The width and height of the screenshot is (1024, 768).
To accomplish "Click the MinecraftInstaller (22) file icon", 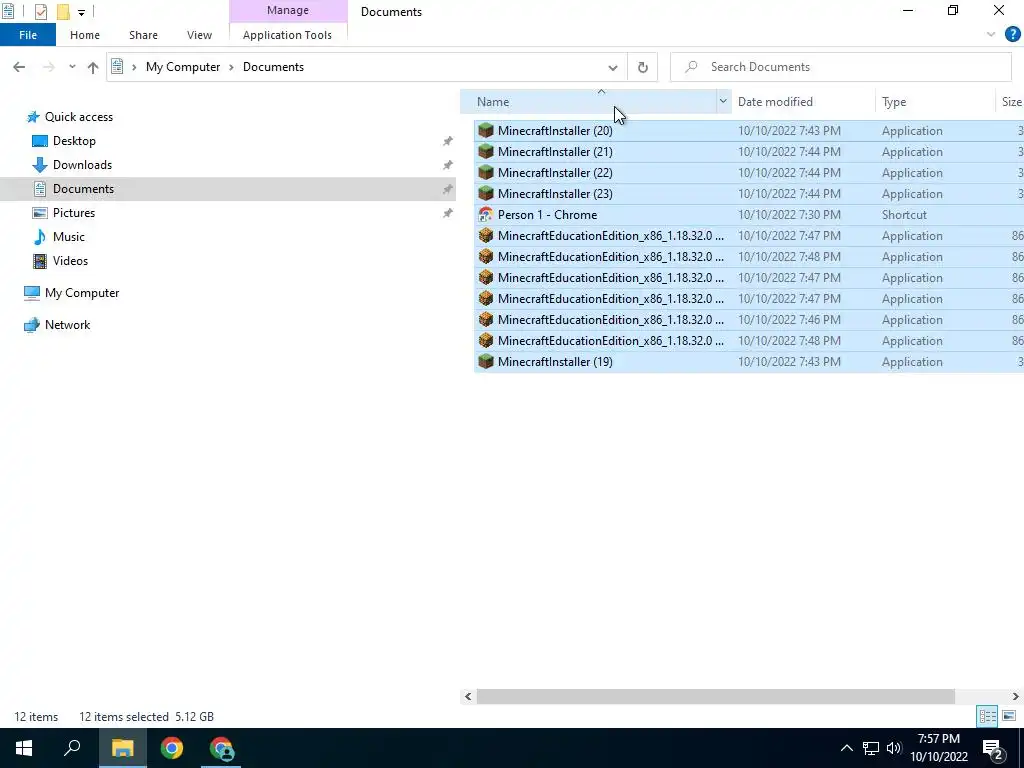I will coord(485,172).
